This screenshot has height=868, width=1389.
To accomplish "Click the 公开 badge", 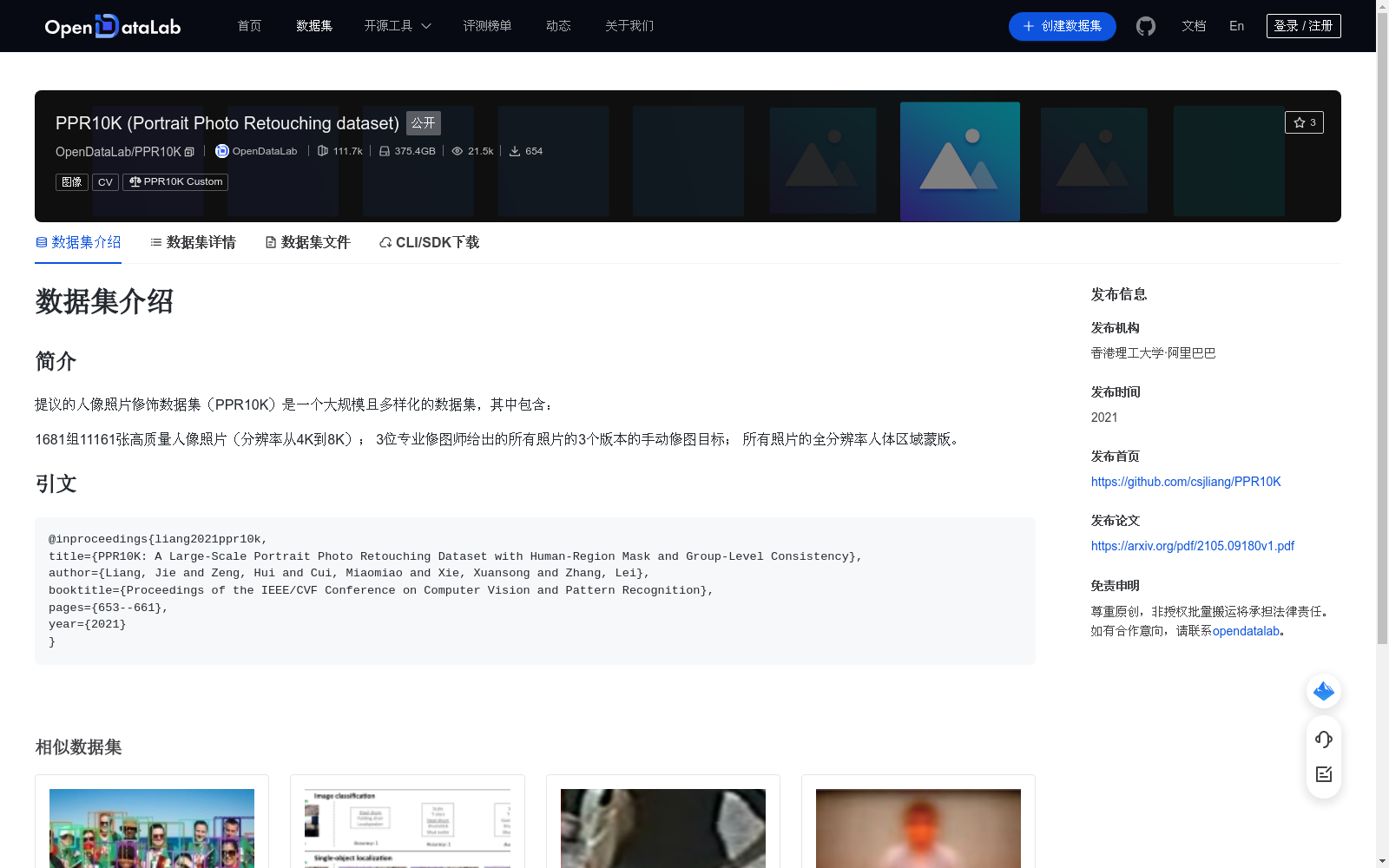I will 424,123.
